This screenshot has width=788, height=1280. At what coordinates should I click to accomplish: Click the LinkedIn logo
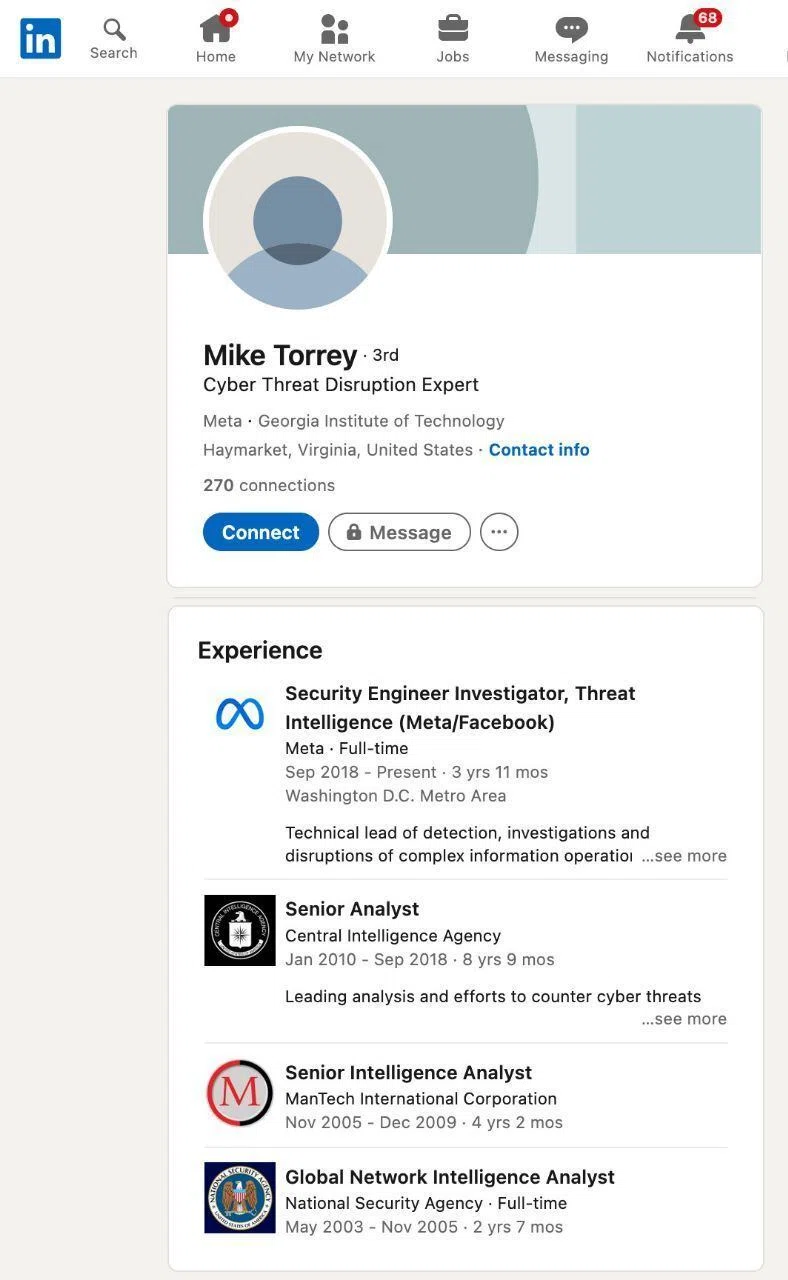point(40,38)
